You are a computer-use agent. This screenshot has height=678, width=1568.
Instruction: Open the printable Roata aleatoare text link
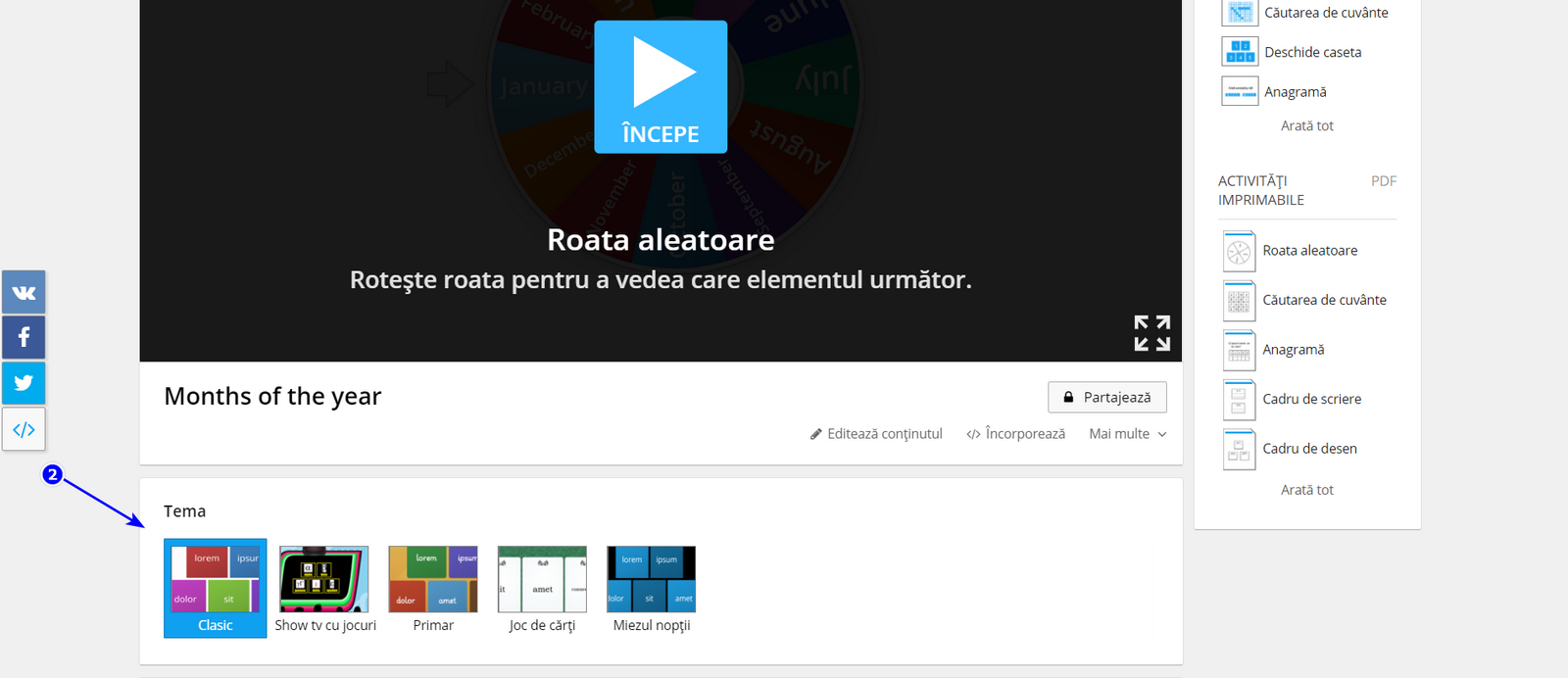[1310, 251]
